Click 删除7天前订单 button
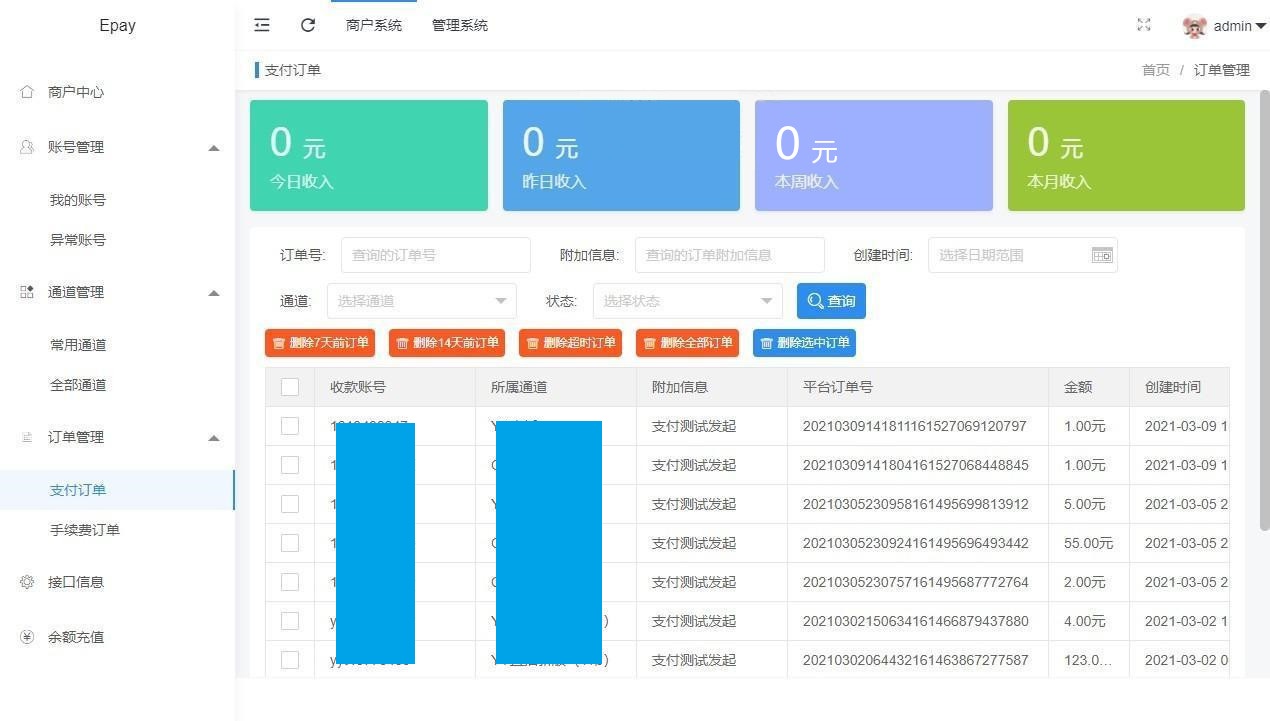This screenshot has width=1270, height=721. (x=320, y=343)
